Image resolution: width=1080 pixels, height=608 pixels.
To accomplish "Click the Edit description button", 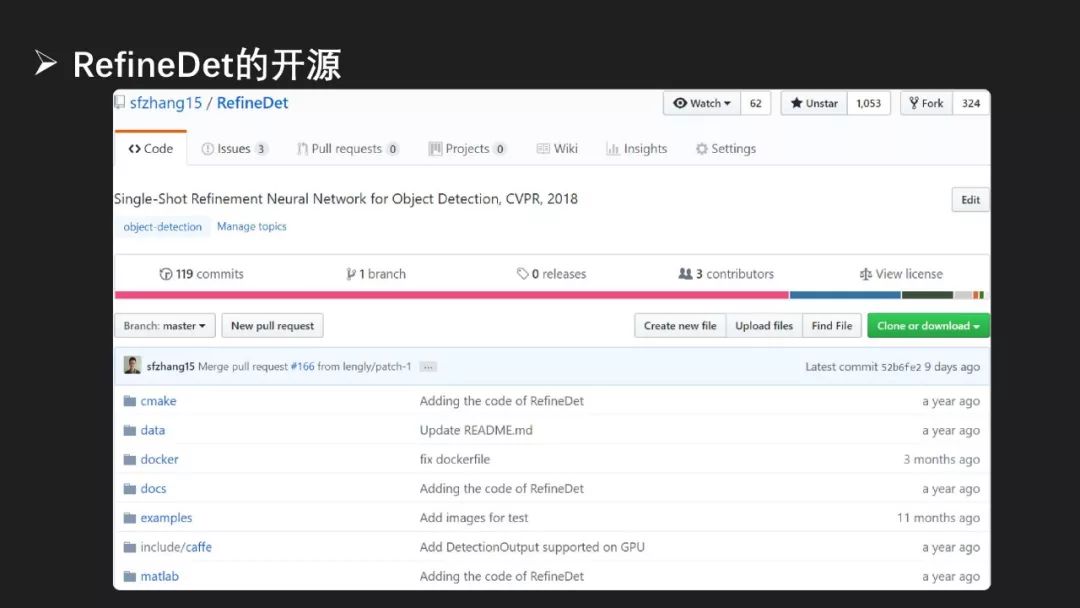I will [970, 200].
